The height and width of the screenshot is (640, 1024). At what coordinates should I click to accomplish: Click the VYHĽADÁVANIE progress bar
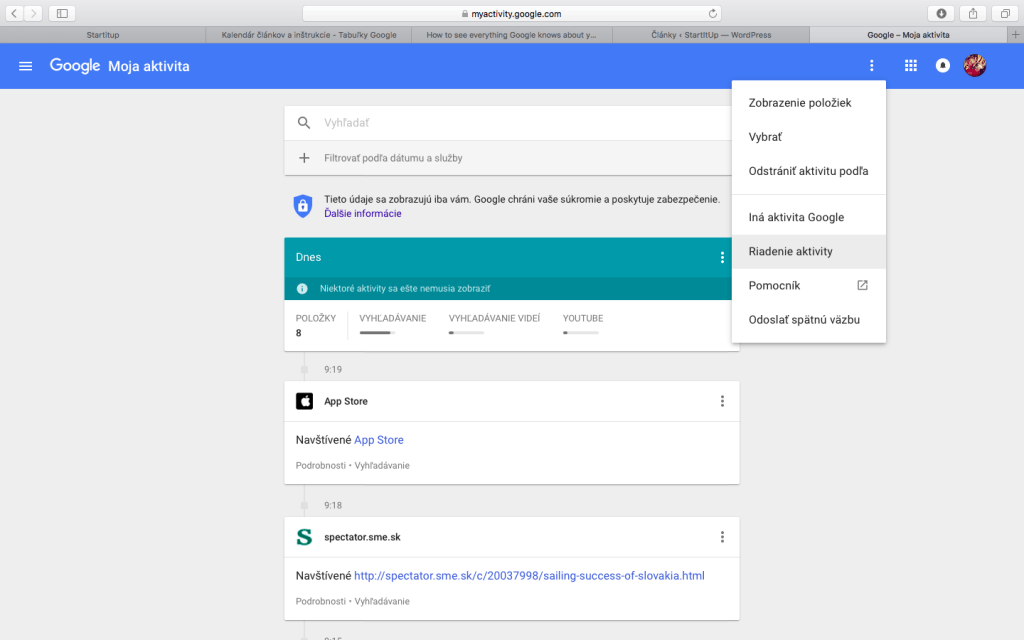377,333
